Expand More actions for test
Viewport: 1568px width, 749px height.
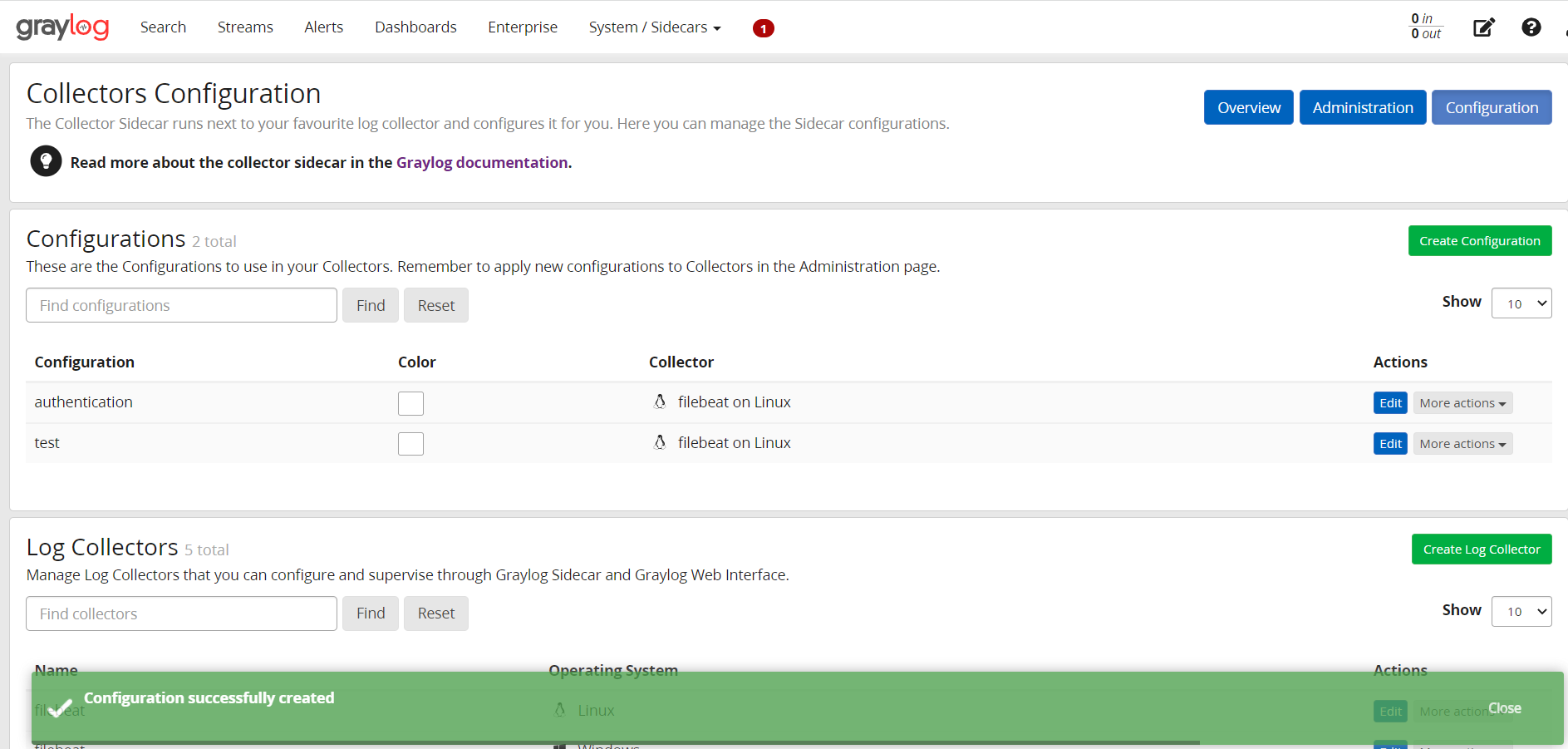1462,444
